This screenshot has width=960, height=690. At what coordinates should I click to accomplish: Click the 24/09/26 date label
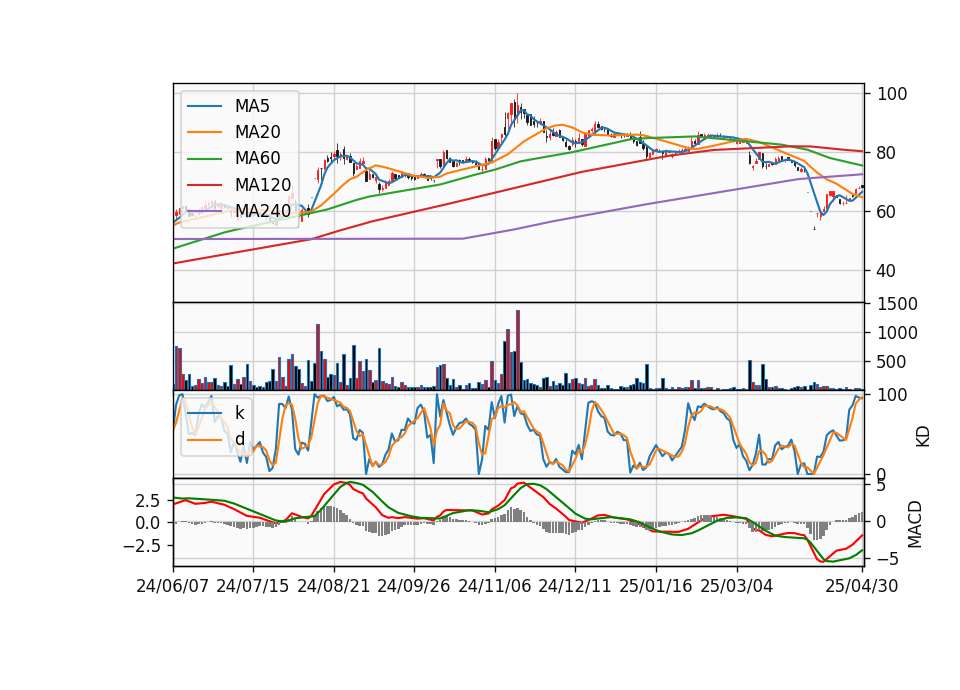pyautogui.click(x=414, y=586)
